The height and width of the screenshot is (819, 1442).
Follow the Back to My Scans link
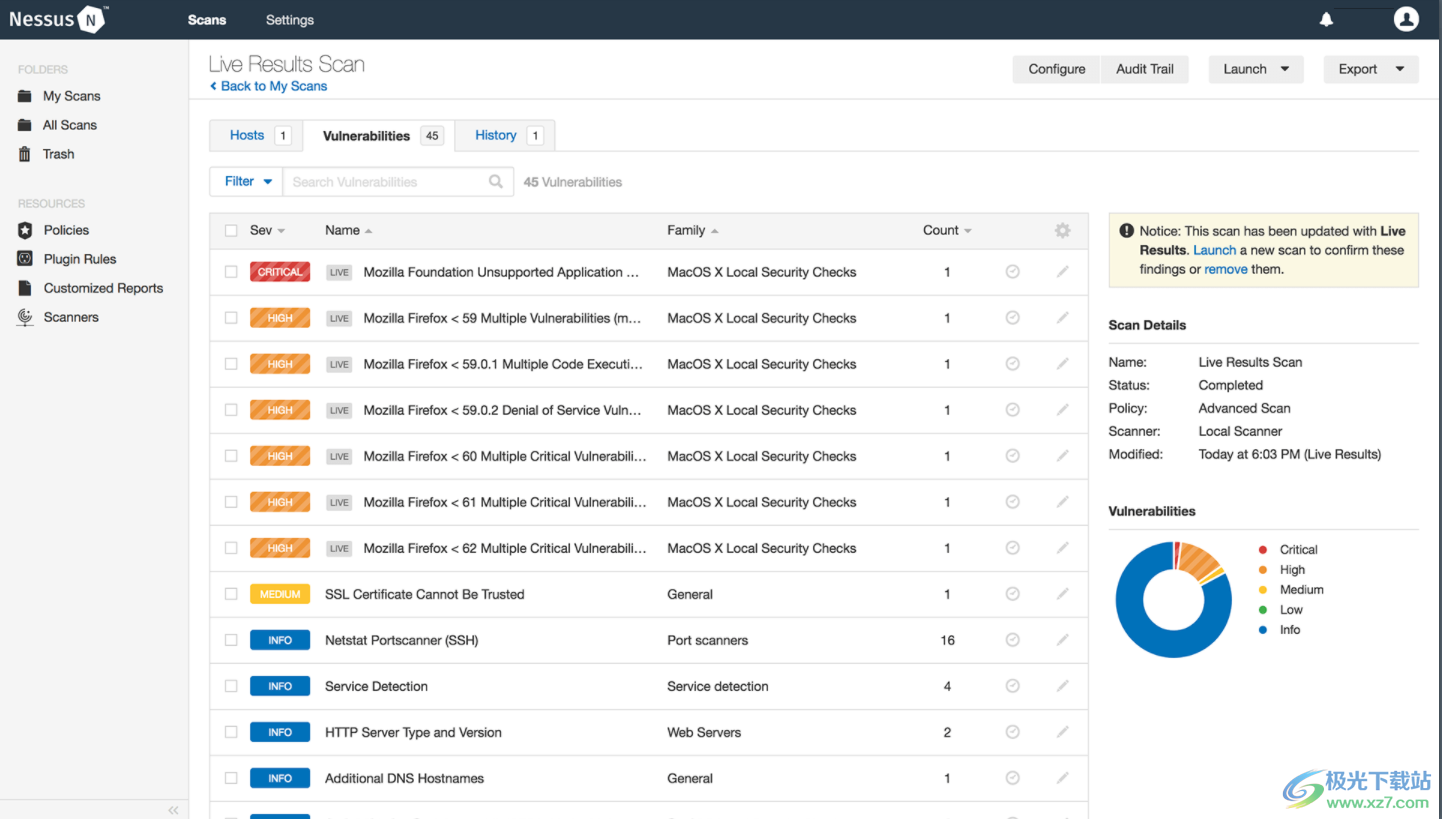pos(273,86)
